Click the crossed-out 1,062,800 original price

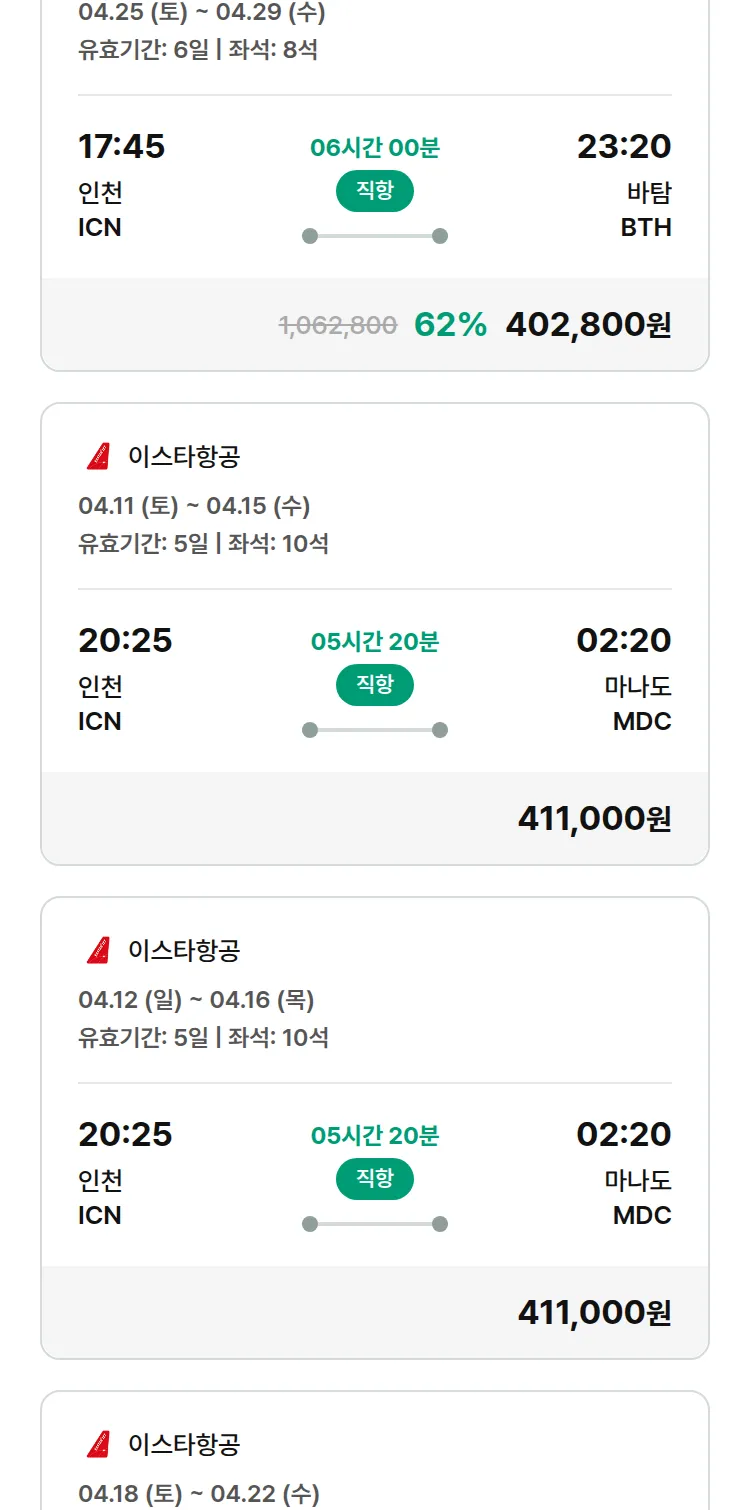tap(338, 325)
